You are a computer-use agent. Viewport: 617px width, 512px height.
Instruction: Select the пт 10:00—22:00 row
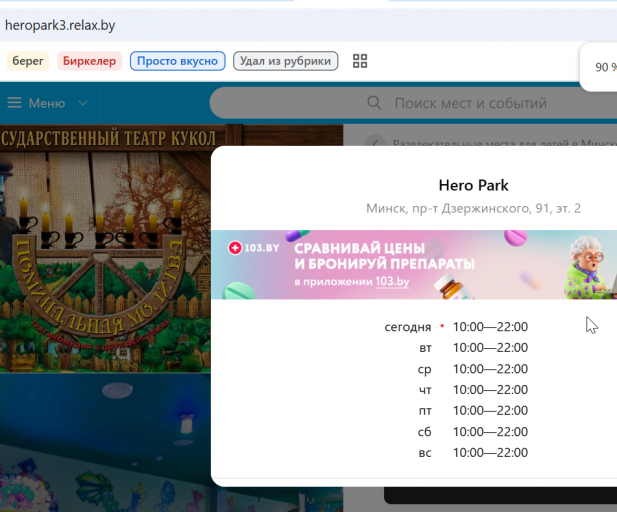point(473,410)
